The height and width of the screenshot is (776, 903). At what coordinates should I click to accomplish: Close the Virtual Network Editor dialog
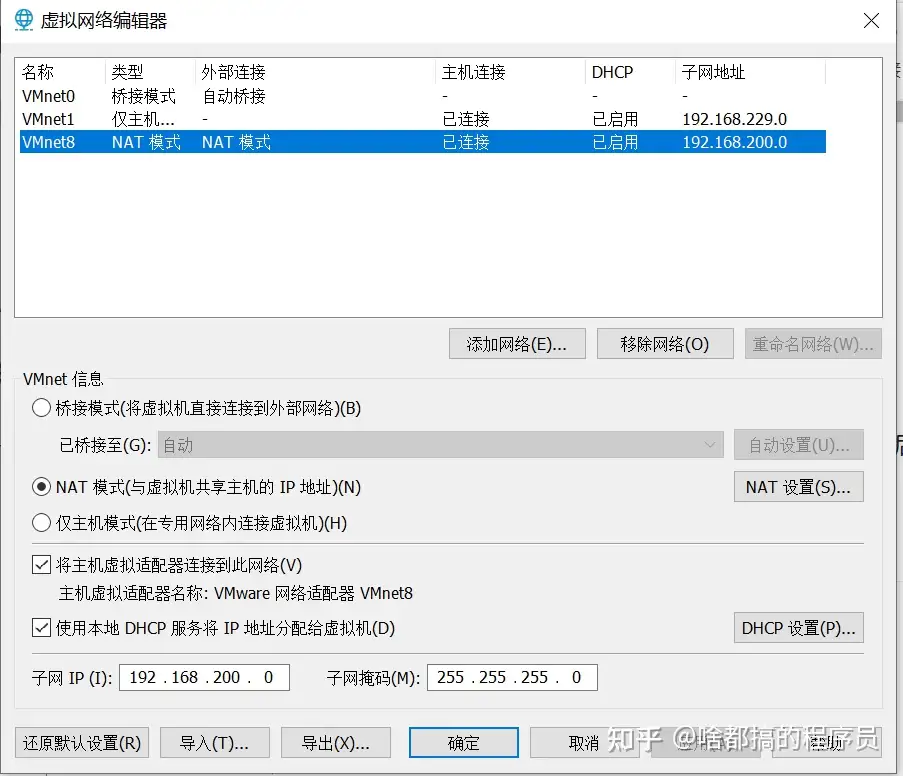point(871,21)
